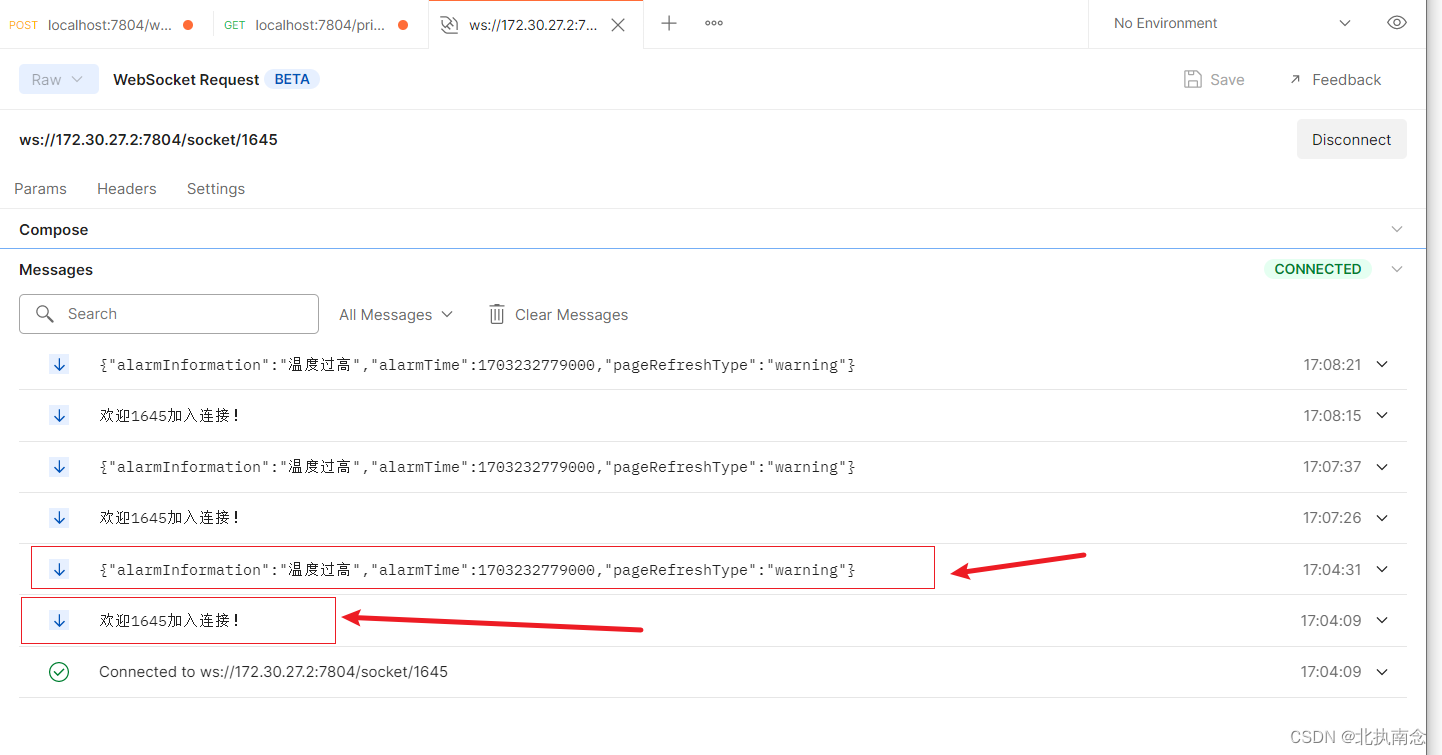The width and height of the screenshot is (1442, 755).
Task: Click the CONNECTED status badge
Action: point(1317,269)
